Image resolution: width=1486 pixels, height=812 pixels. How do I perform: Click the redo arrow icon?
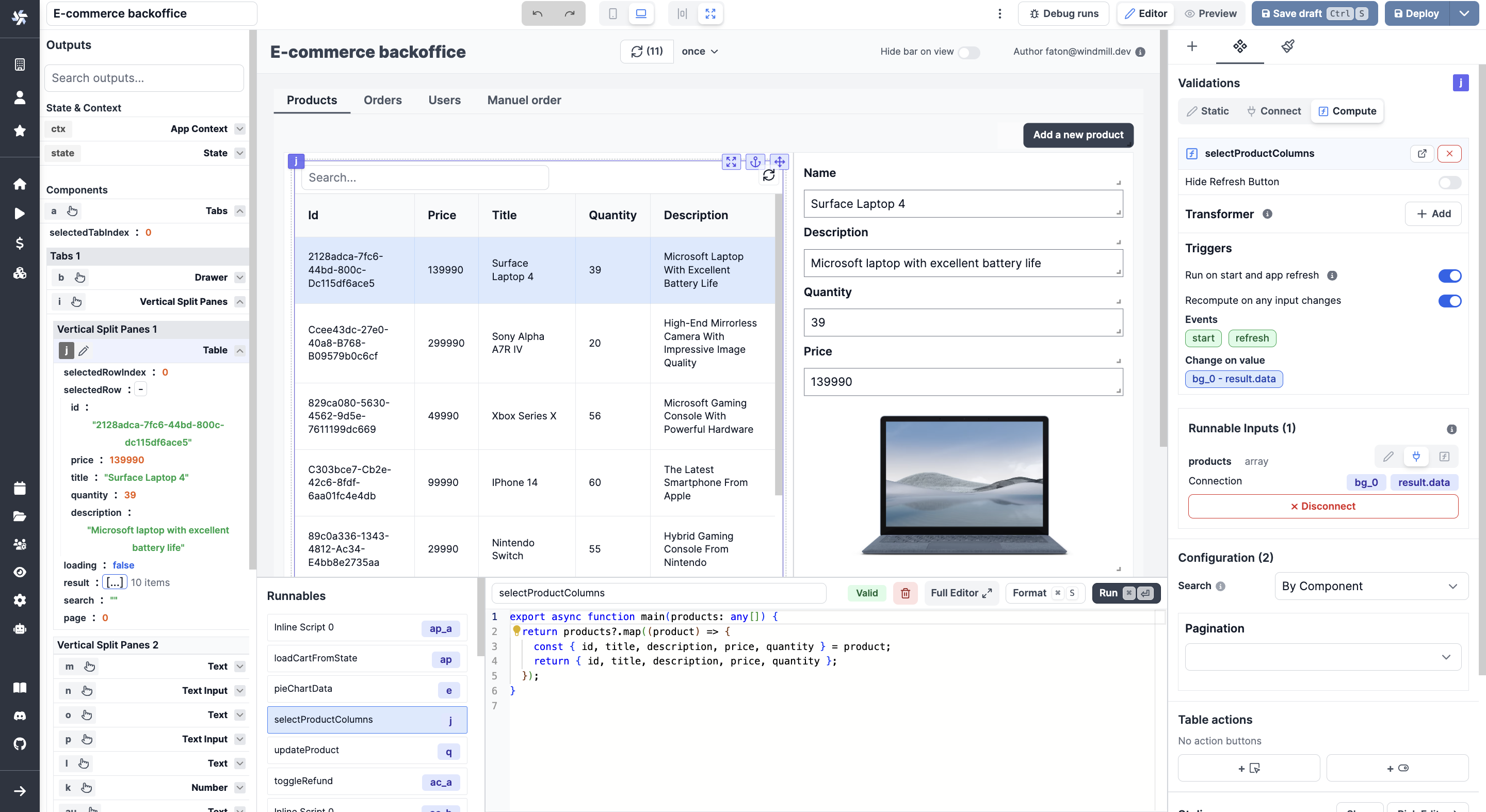(570, 13)
